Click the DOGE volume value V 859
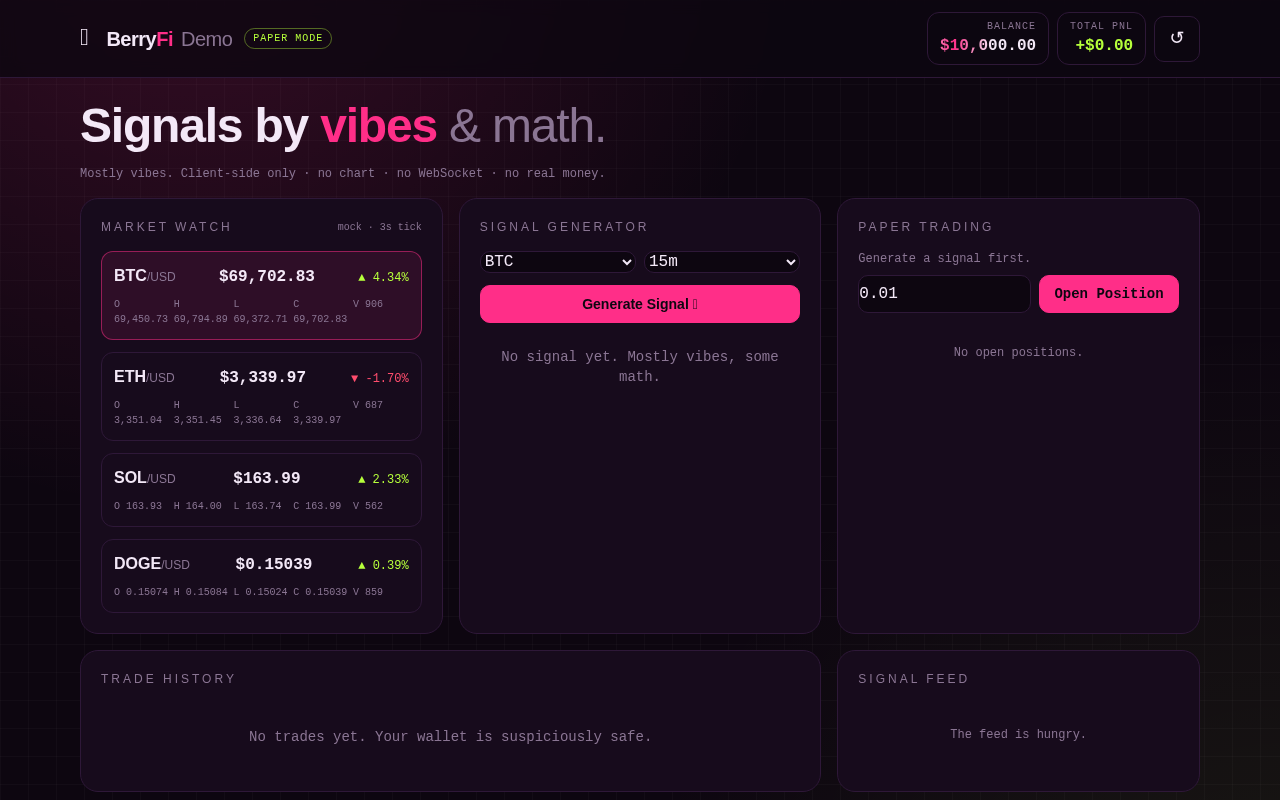The image size is (1280, 800). tap(368, 593)
